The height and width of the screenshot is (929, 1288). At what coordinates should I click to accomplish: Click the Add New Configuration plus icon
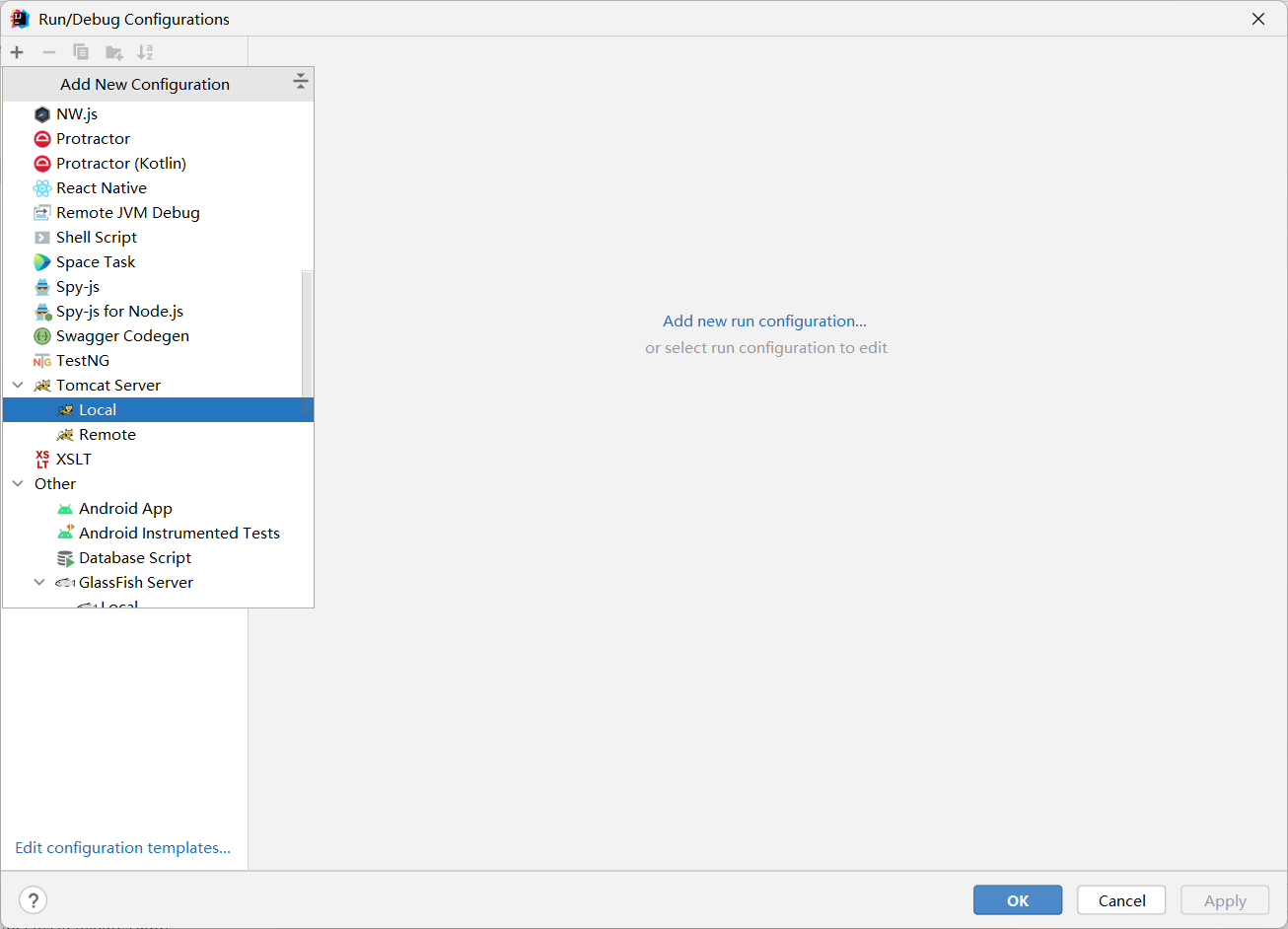click(x=17, y=52)
